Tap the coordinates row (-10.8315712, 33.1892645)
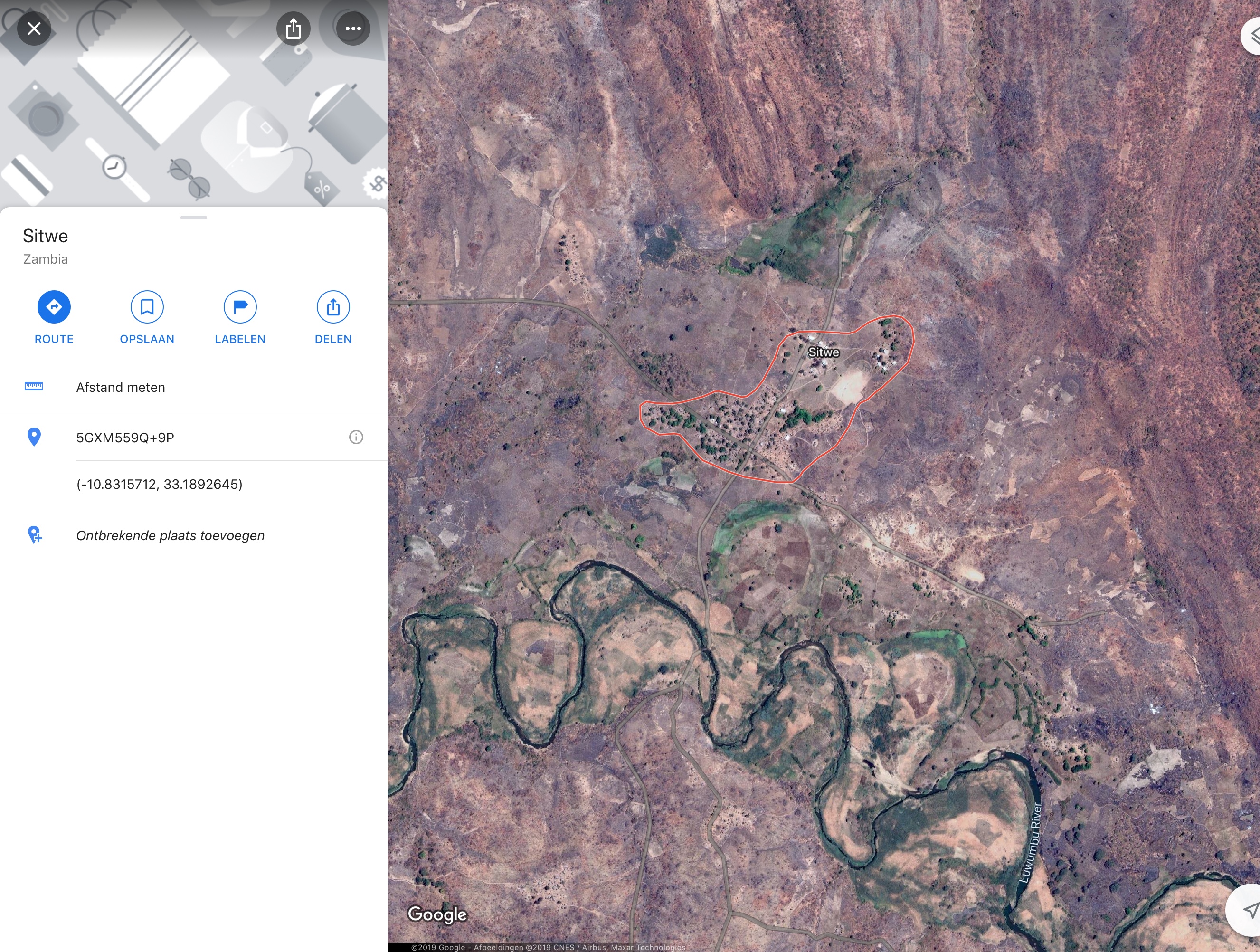 coord(160,484)
